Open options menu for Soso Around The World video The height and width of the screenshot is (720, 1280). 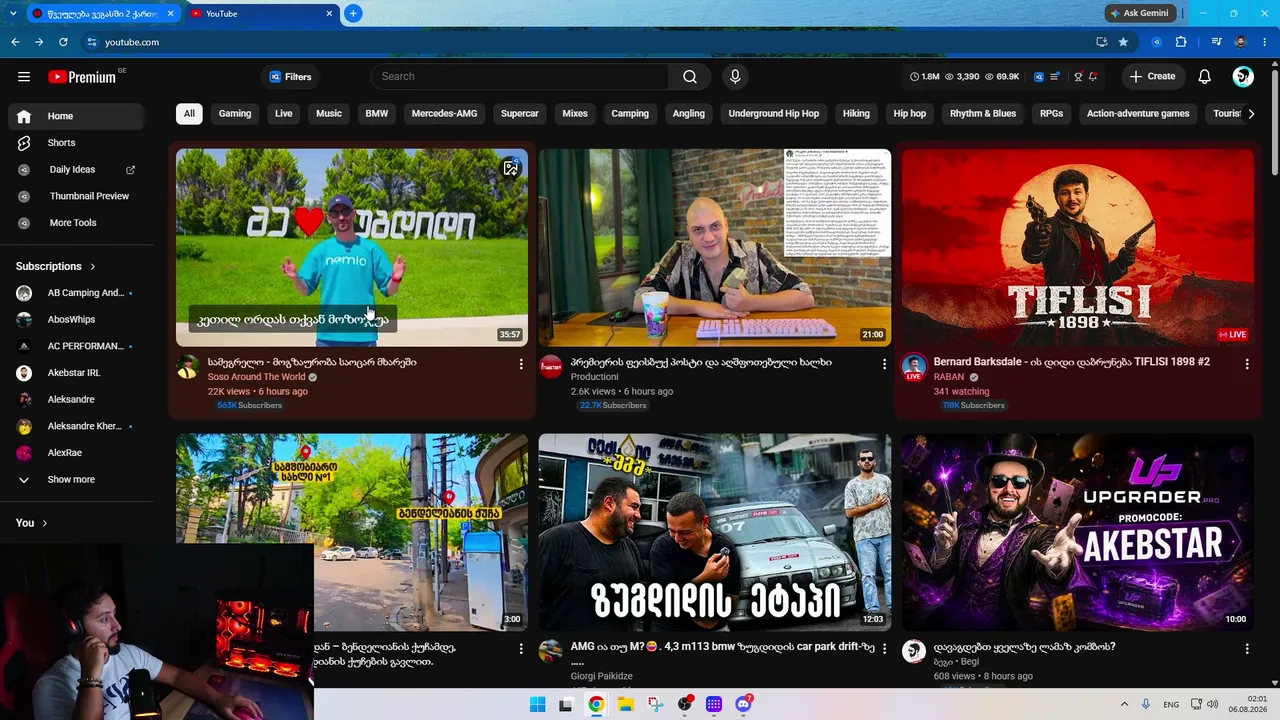tap(521, 364)
